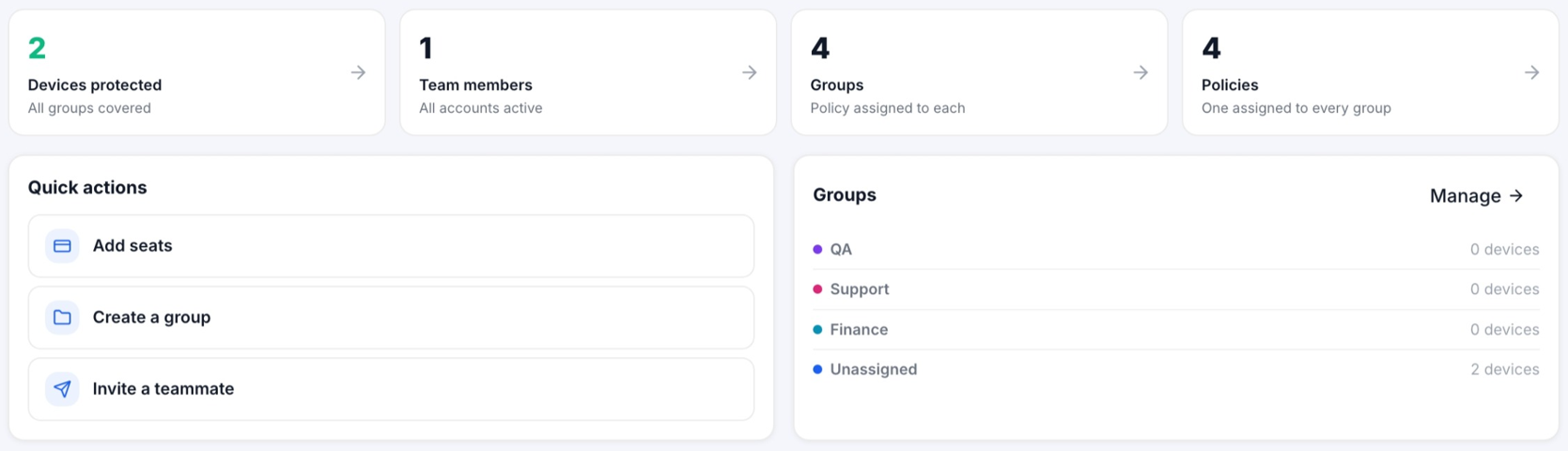Click "0 devices" in Finance row

coord(1505,330)
